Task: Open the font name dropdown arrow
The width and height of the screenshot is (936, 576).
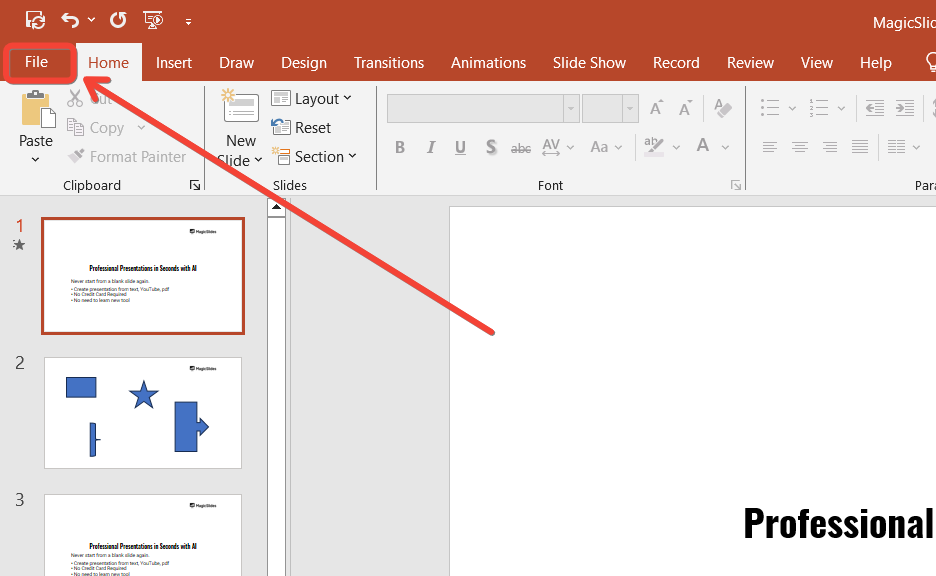Action: click(571, 108)
